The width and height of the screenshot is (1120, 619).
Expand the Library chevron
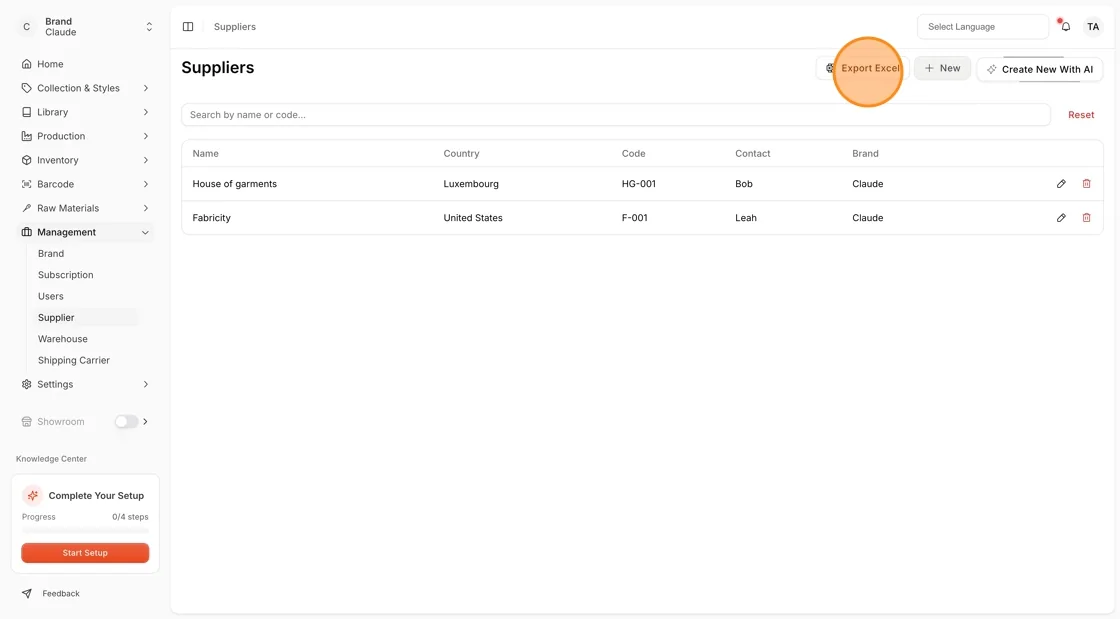[x=146, y=112]
